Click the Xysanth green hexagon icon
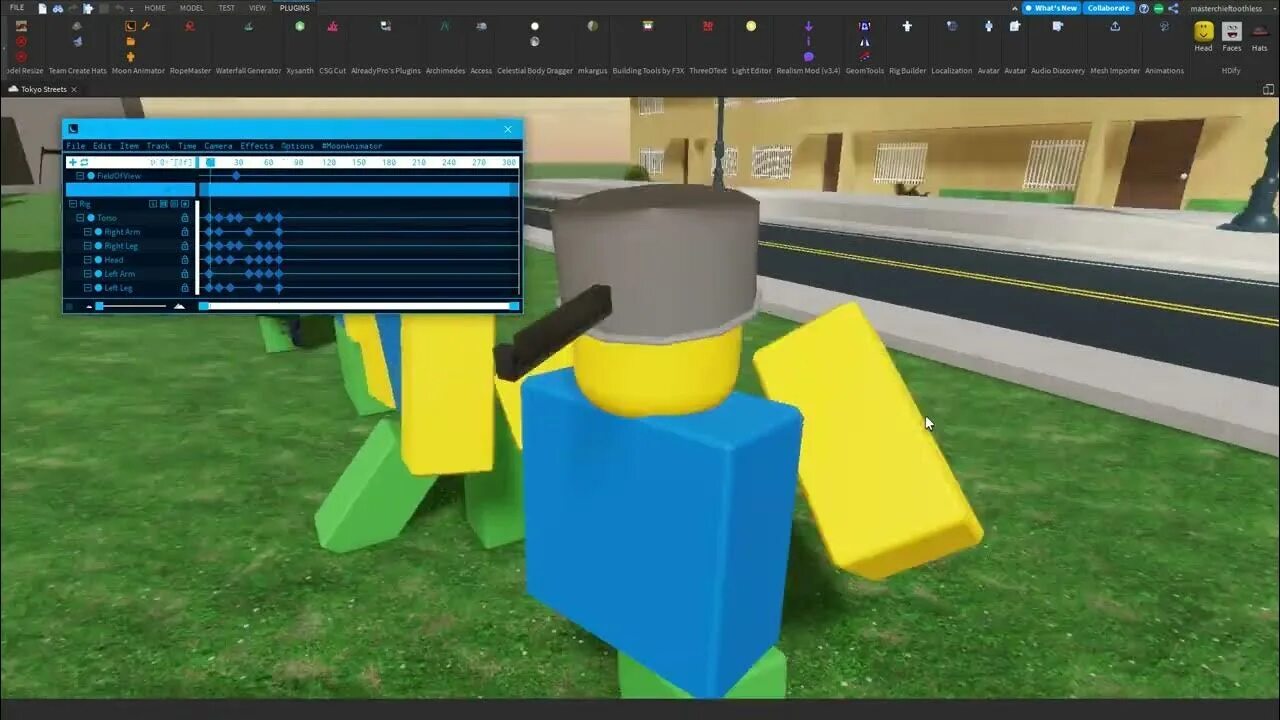 [300, 27]
